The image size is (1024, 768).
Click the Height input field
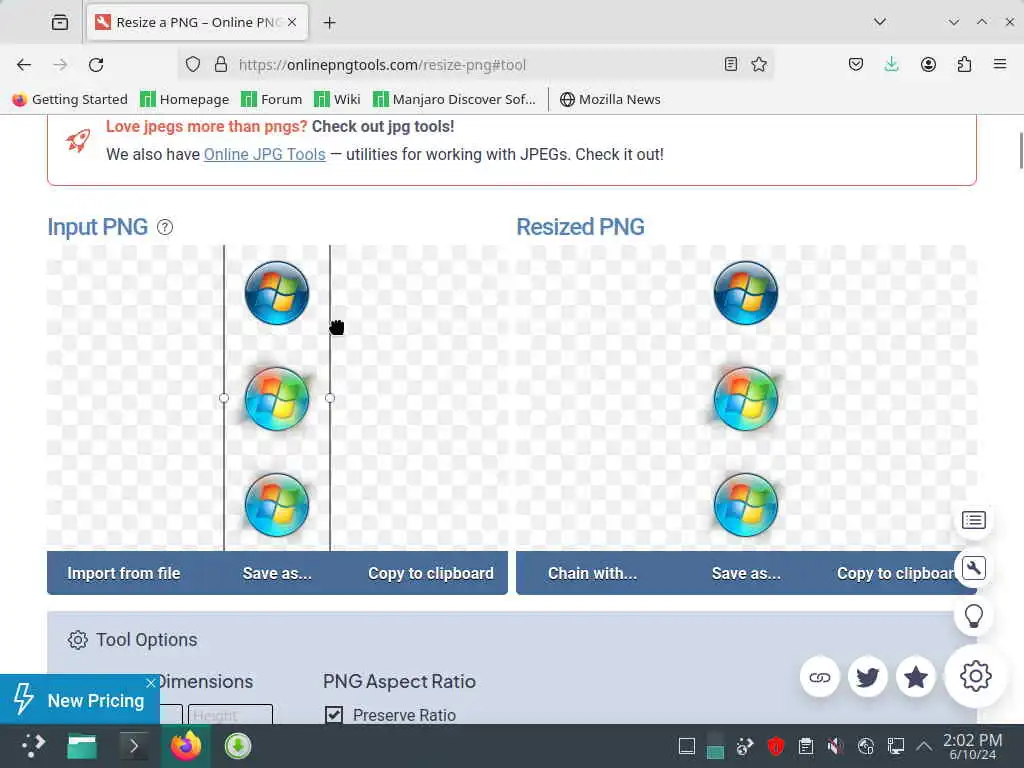pos(230,714)
